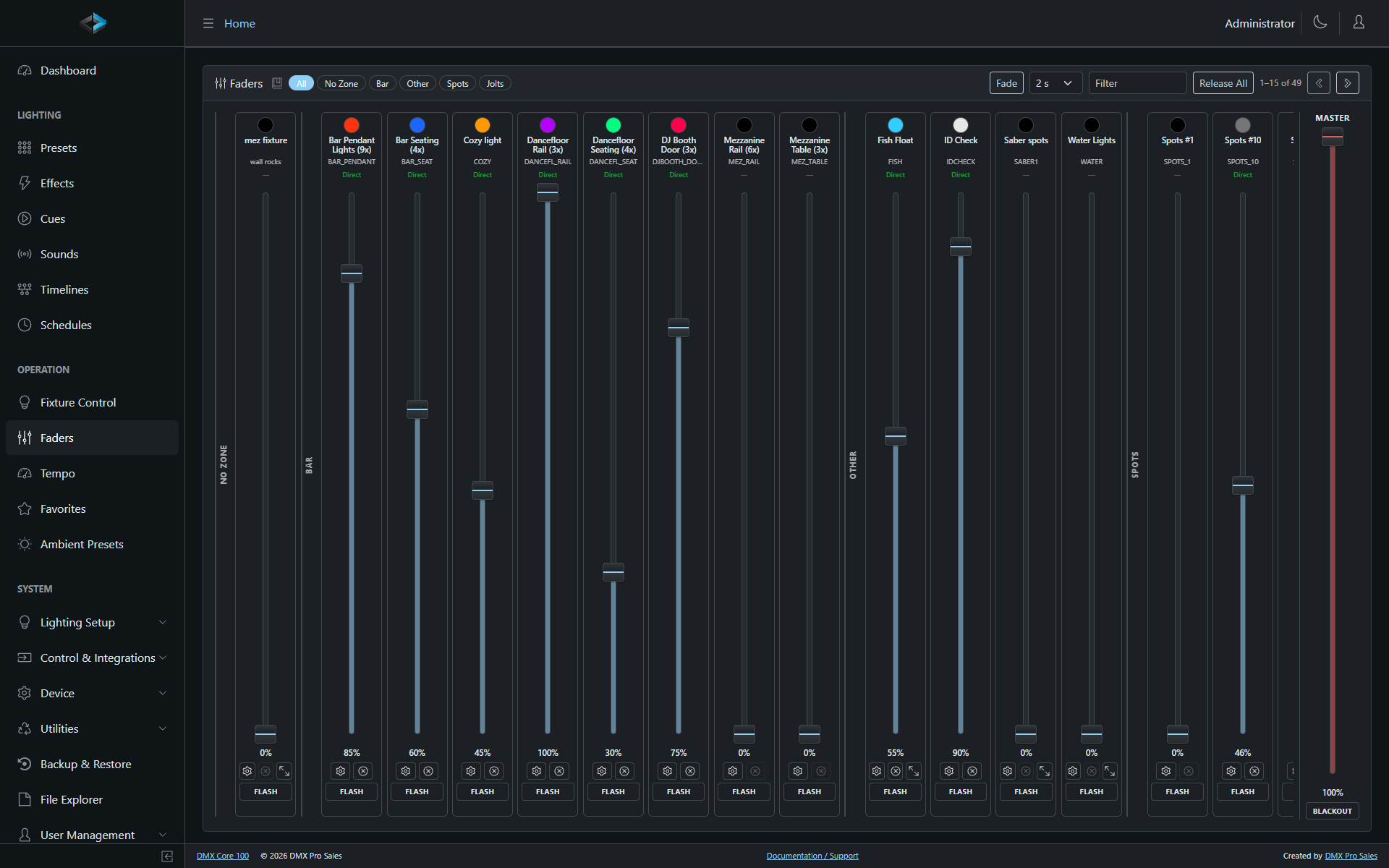1389x868 pixels.
Task: Toggle the master BLACKOUT button
Action: (x=1332, y=811)
